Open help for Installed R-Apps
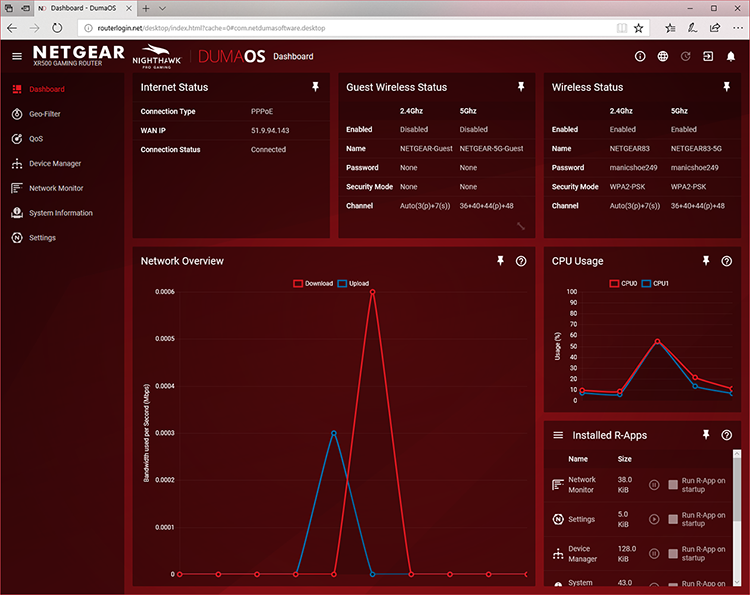Image resolution: width=750 pixels, height=595 pixels. pyautogui.click(x=727, y=435)
